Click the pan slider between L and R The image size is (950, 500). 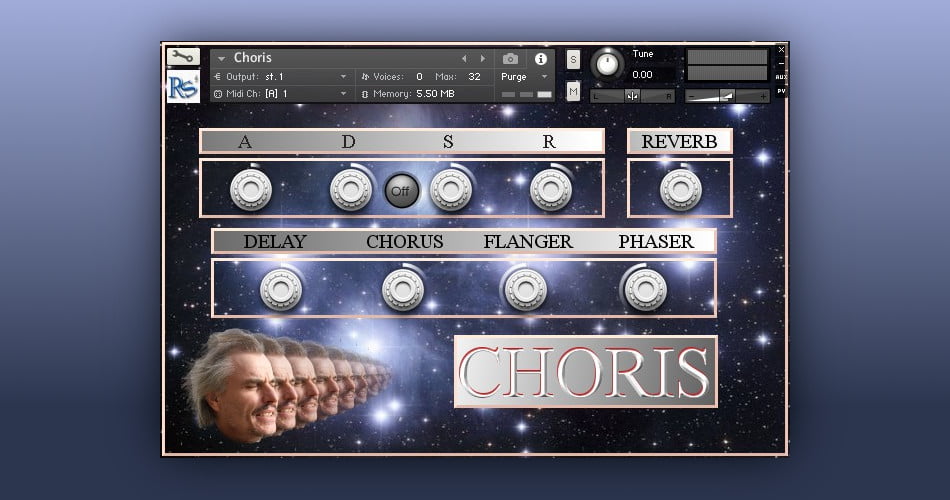pyautogui.click(x=632, y=96)
